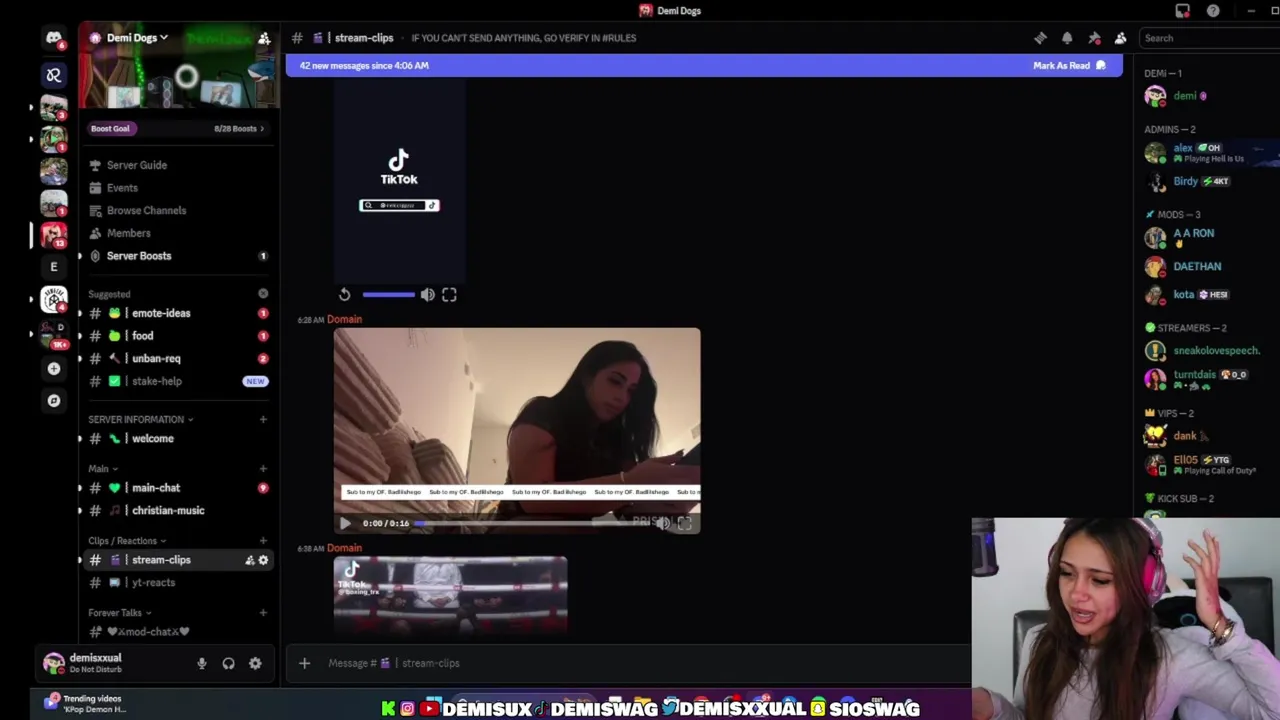The image size is (1280, 720).
Task: Open Trending videos taskbar widget
Action: (85, 704)
